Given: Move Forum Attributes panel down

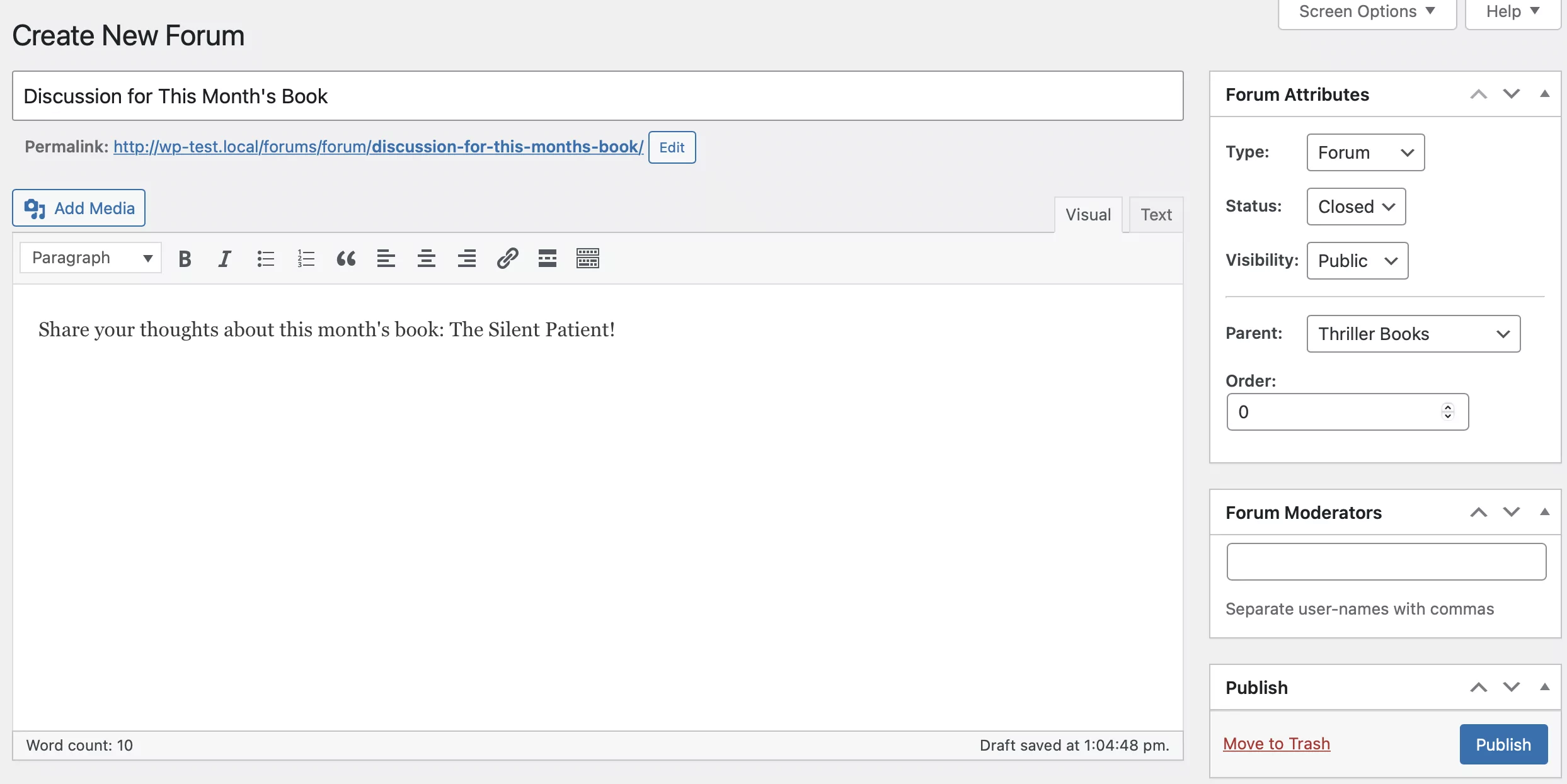Looking at the screenshot, I should [1511, 94].
